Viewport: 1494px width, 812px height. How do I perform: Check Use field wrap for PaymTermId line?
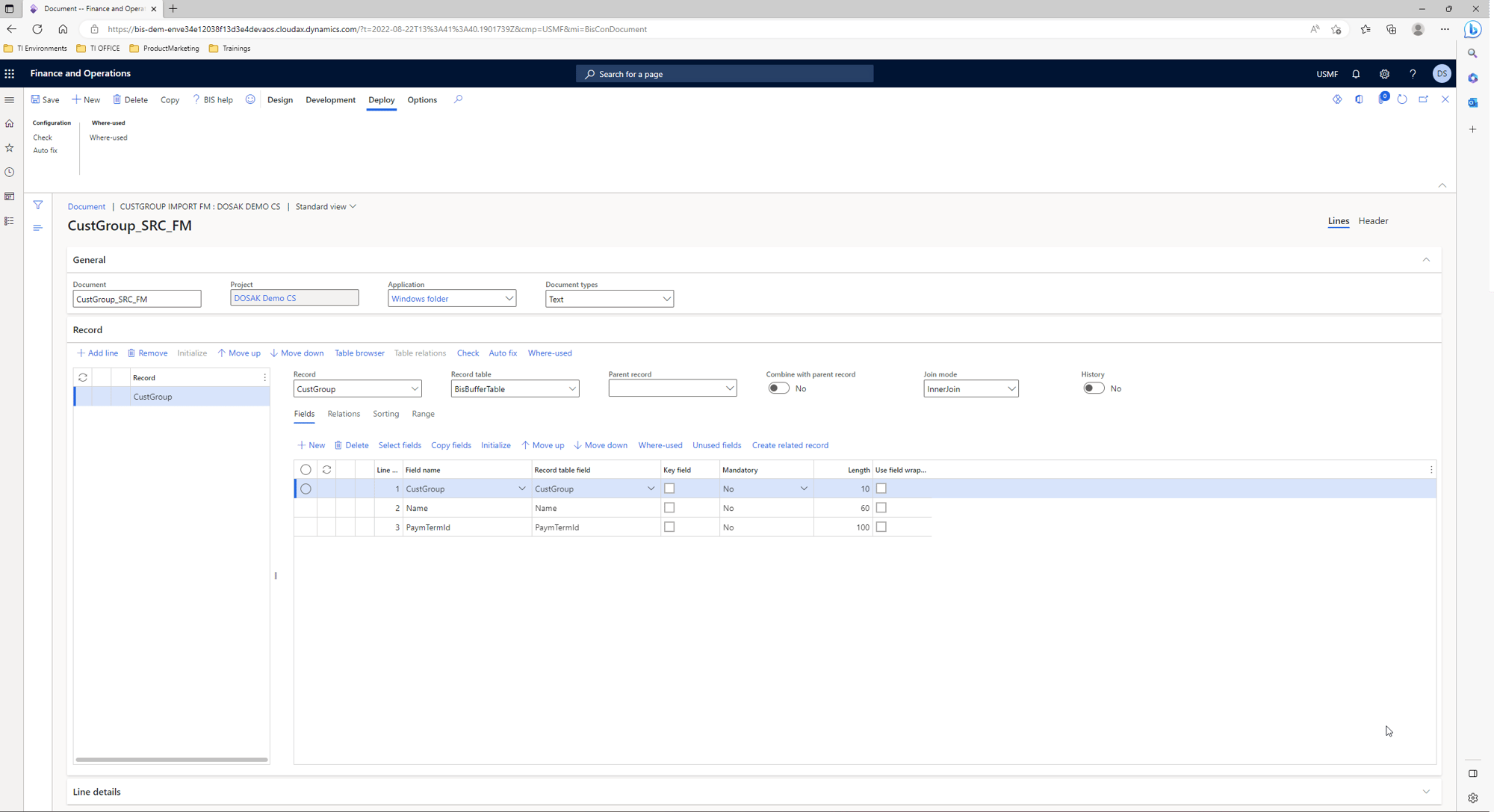point(881,527)
